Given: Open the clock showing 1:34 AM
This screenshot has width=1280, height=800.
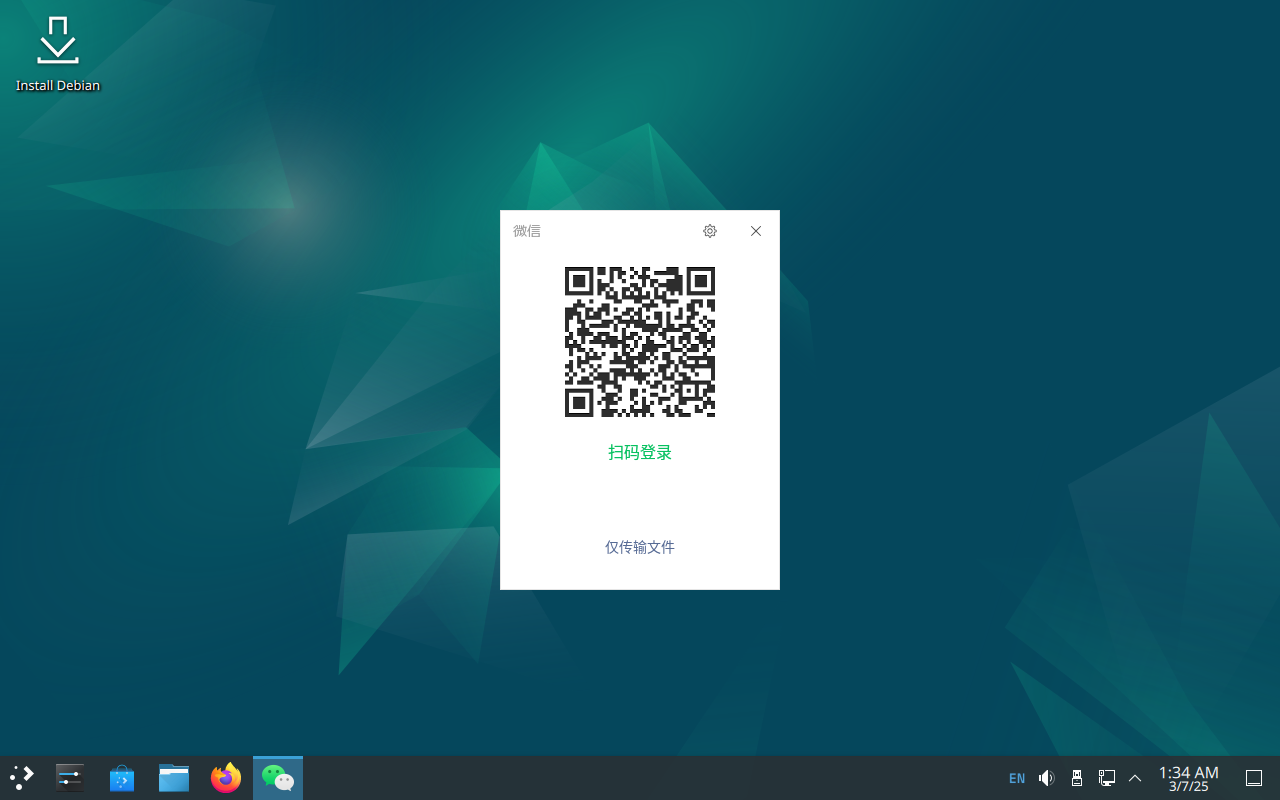Looking at the screenshot, I should [x=1189, y=778].
